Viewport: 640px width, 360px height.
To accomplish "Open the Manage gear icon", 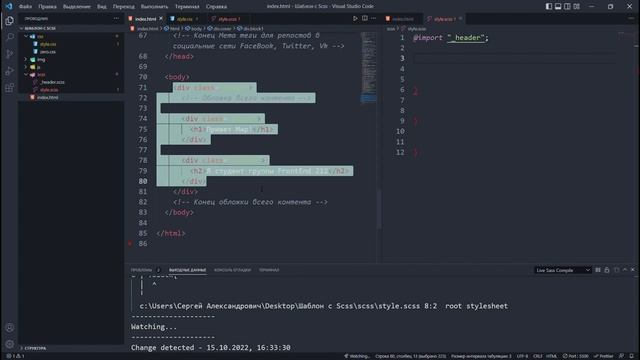I will 9,344.
